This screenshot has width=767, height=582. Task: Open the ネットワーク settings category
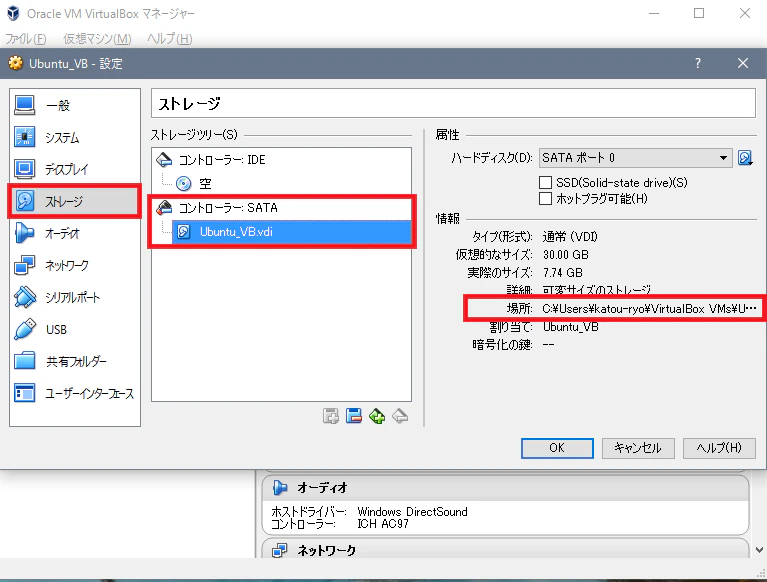[x=75, y=265]
